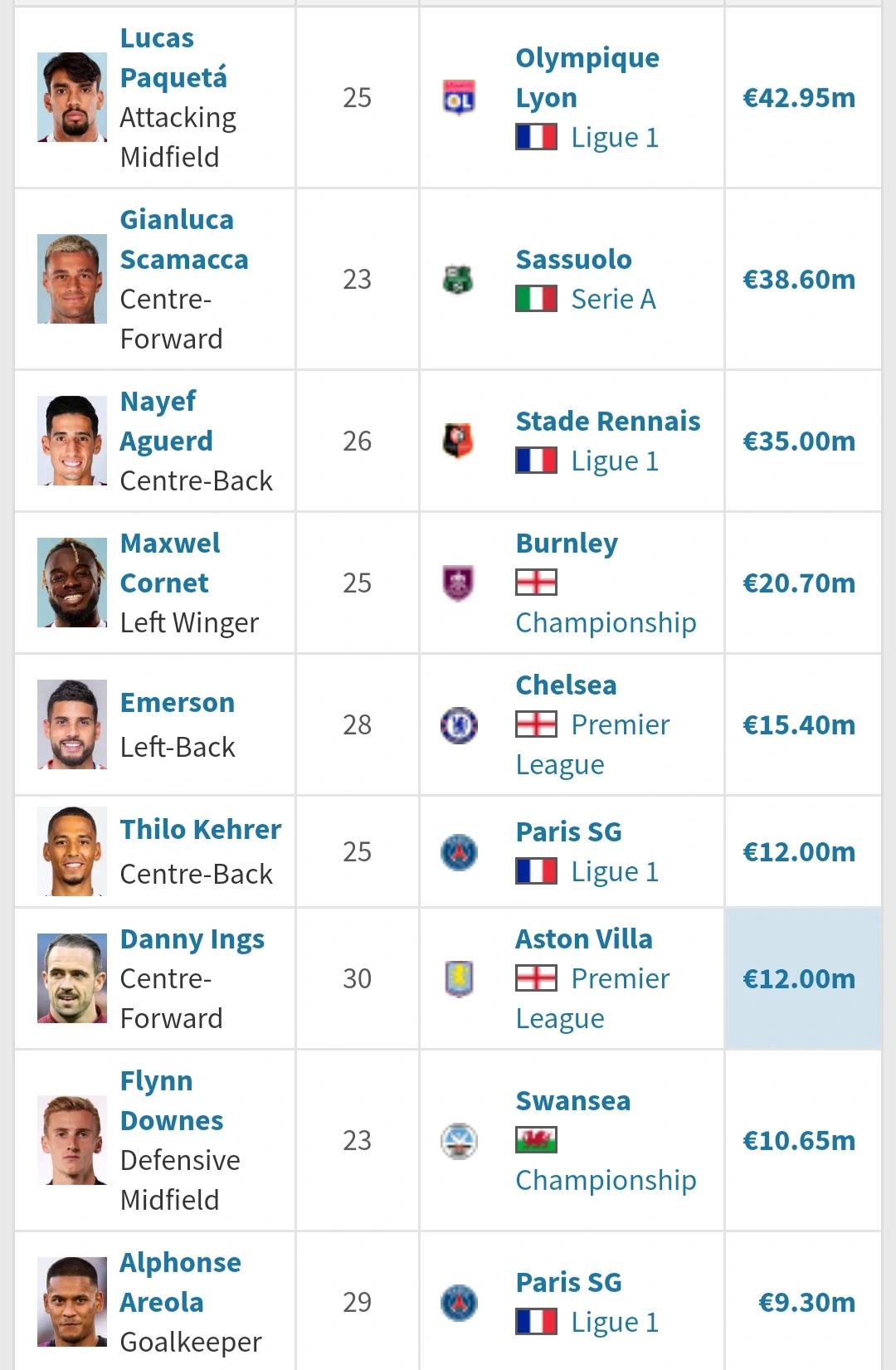Open Alphonse Areola's player photo
The width and height of the screenshot is (896, 1370).
(x=72, y=1302)
